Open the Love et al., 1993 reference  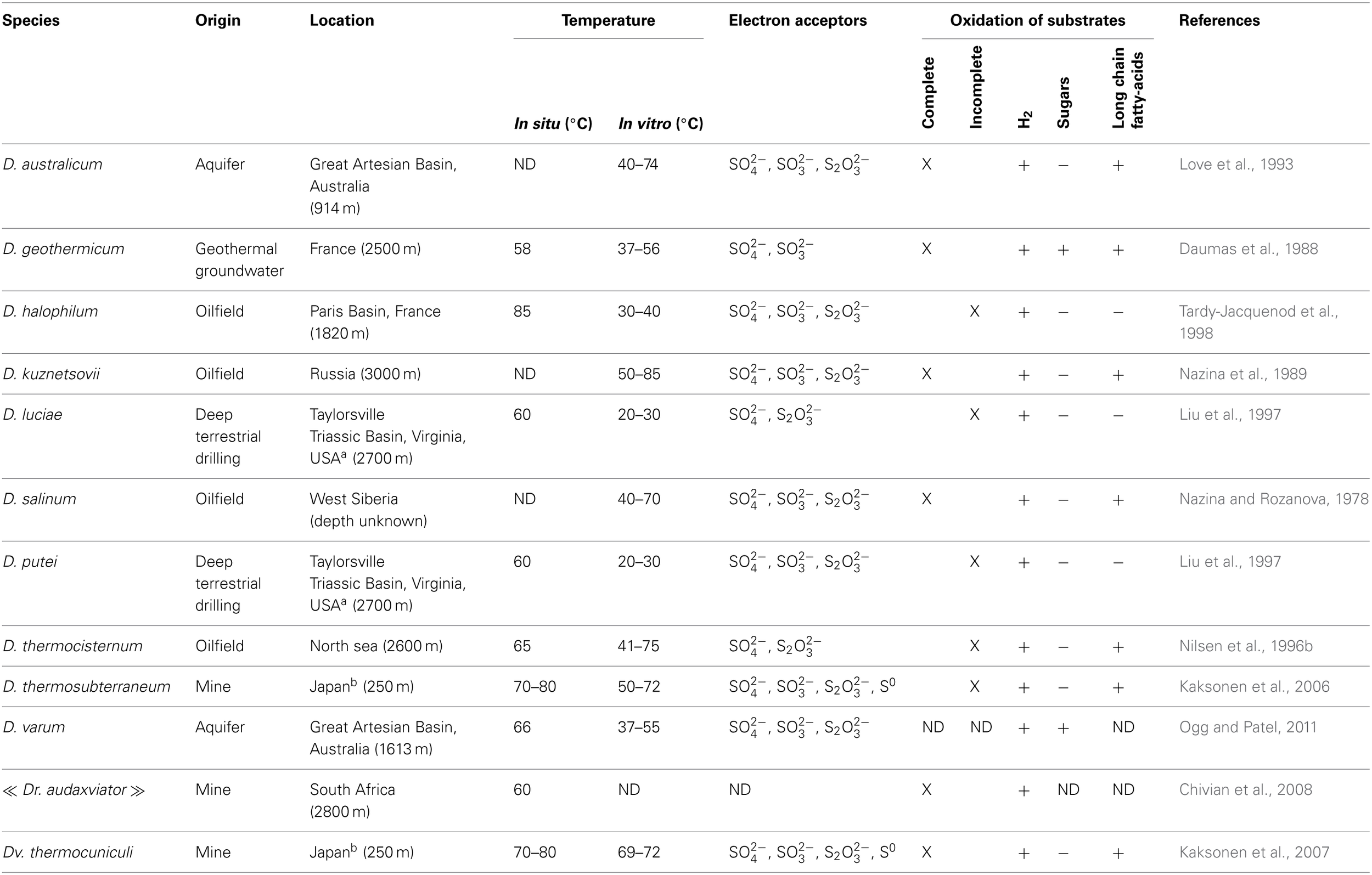1236,165
